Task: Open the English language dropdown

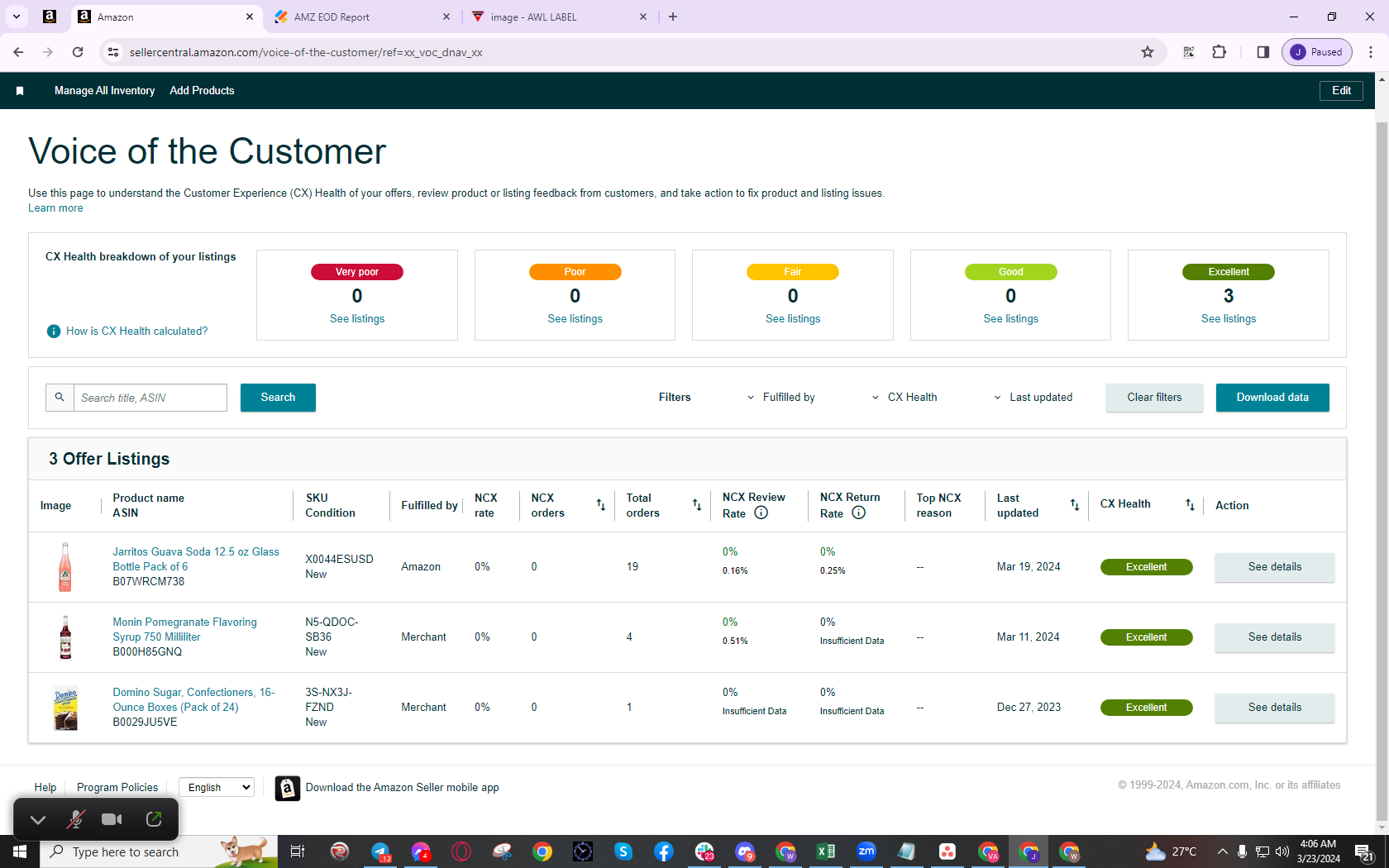Action: click(x=217, y=788)
